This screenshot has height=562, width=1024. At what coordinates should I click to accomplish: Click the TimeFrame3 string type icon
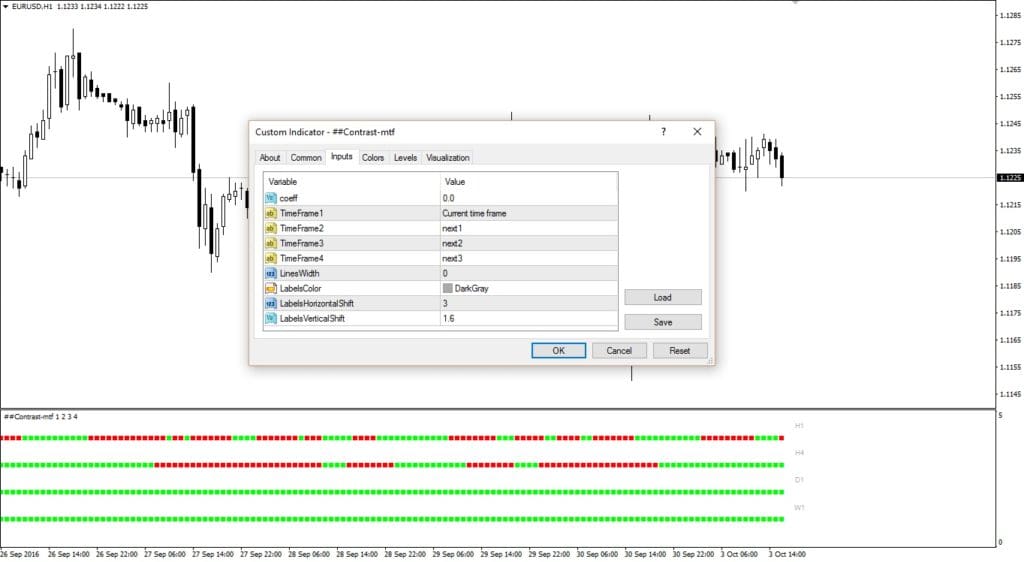click(x=270, y=243)
